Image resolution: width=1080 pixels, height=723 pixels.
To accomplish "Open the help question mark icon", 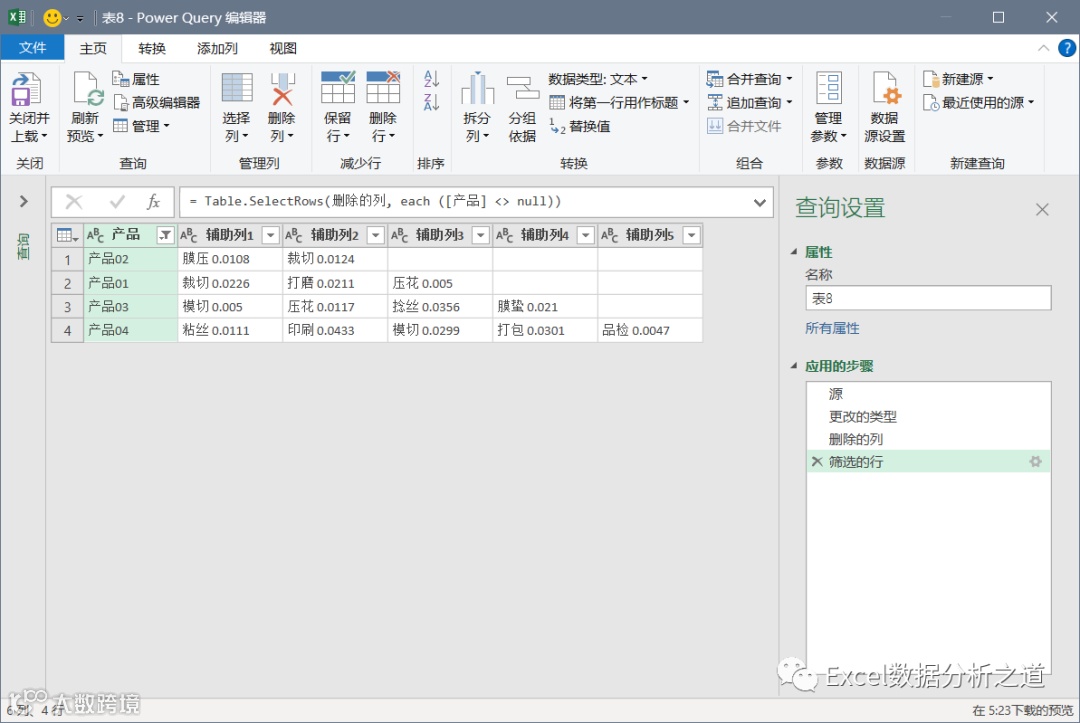I will [x=1066, y=48].
